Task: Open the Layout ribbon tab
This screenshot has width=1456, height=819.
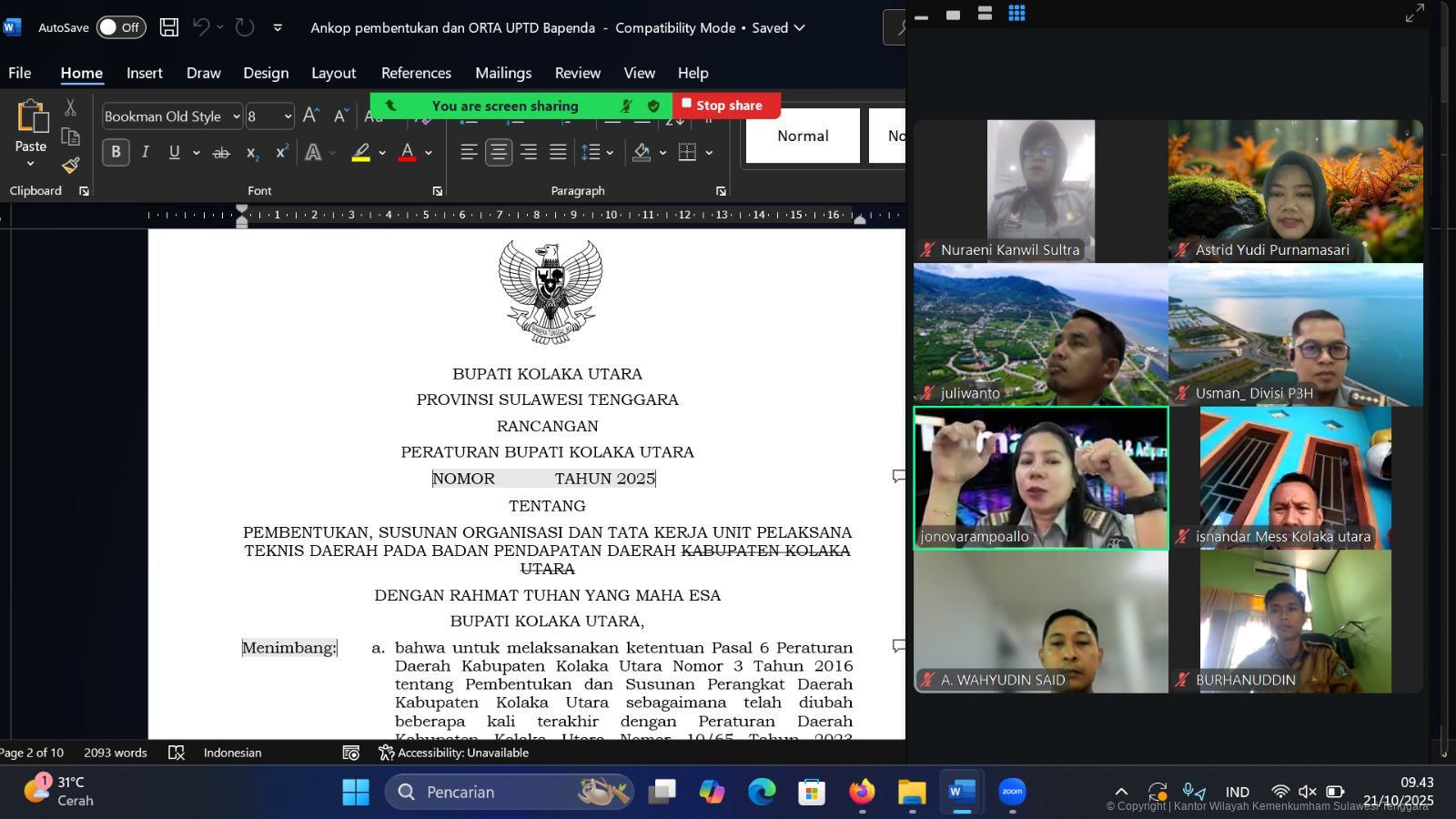Action: coord(333,73)
